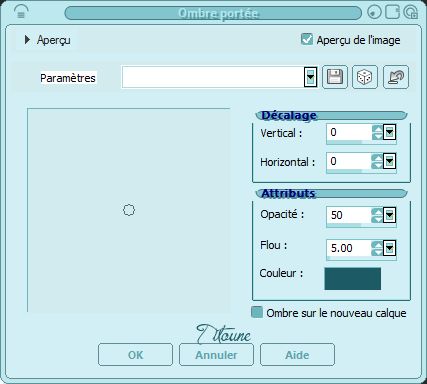
Task: Open the Vertical offset dropdown arrow
Action: 389,132
